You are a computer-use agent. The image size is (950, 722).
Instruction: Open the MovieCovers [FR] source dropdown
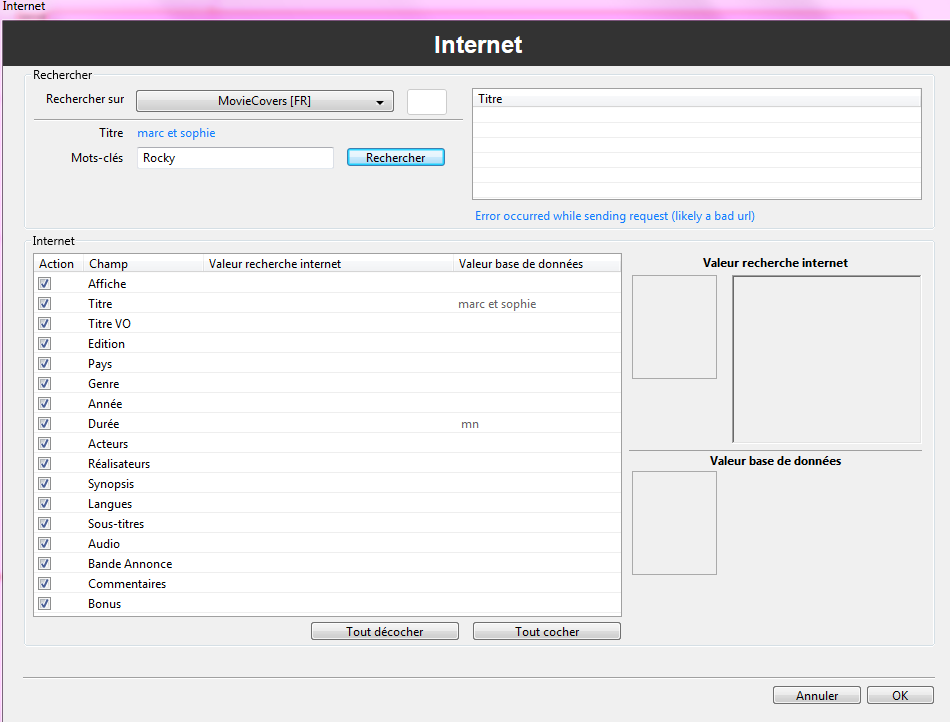point(264,101)
